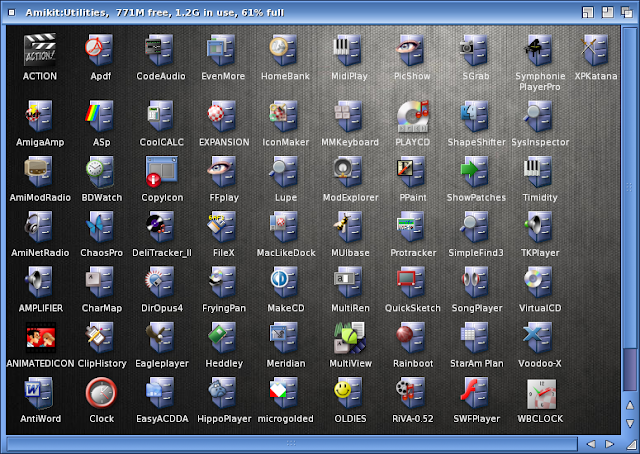The height and width of the screenshot is (454, 640).
Task: Click the horizontal scrollbar right arrow
Action: pos(609,444)
